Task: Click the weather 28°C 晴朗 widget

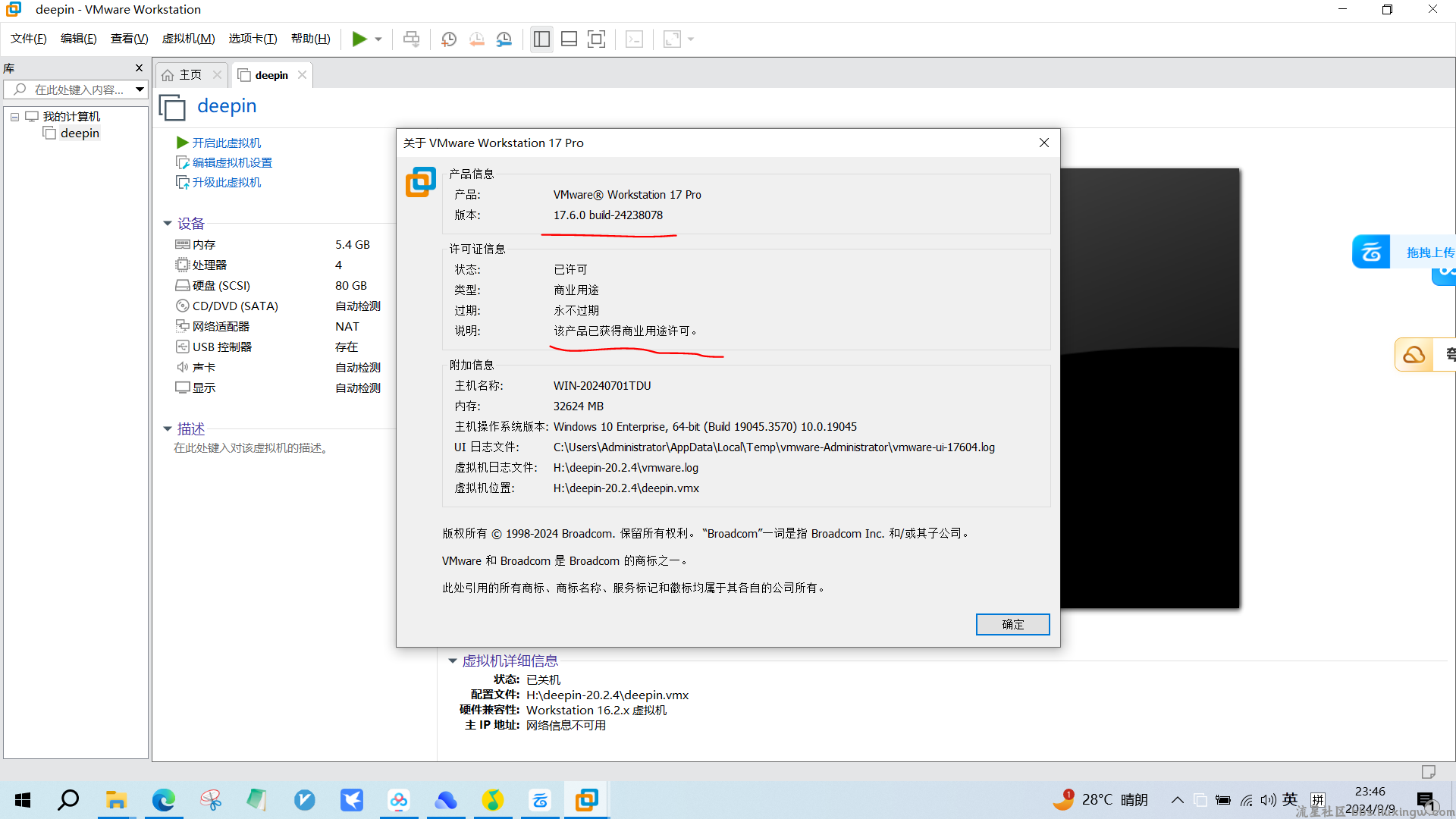Action: [1100, 800]
